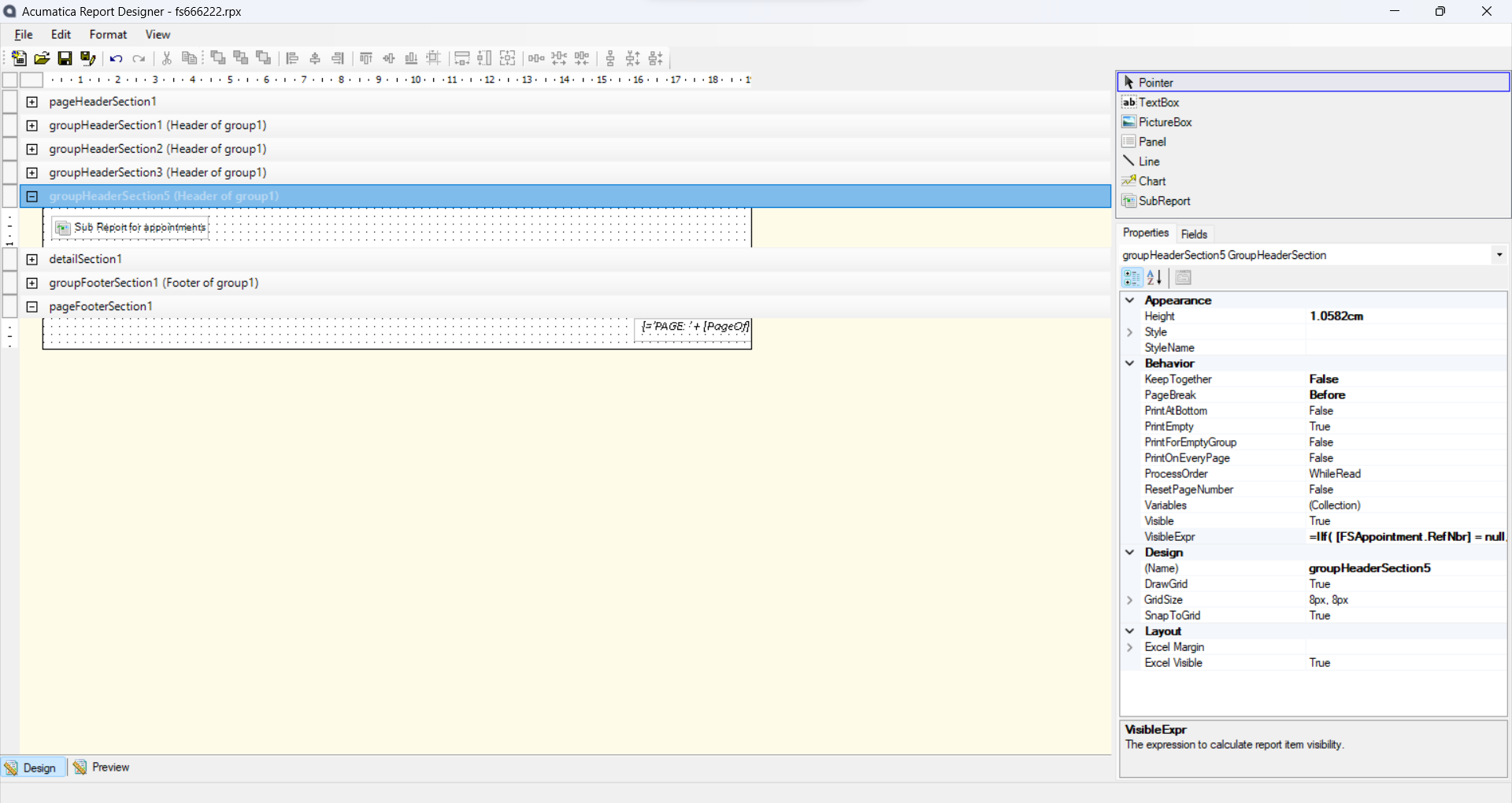Open the View menu
1512x803 pixels.
[x=157, y=35]
